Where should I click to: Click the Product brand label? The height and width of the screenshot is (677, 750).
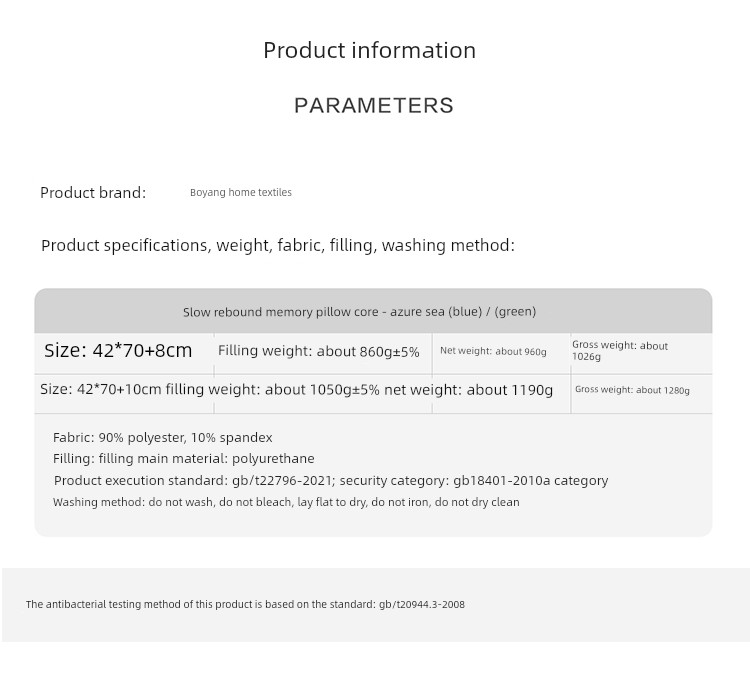pyautogui.click(x=93, y=193)
